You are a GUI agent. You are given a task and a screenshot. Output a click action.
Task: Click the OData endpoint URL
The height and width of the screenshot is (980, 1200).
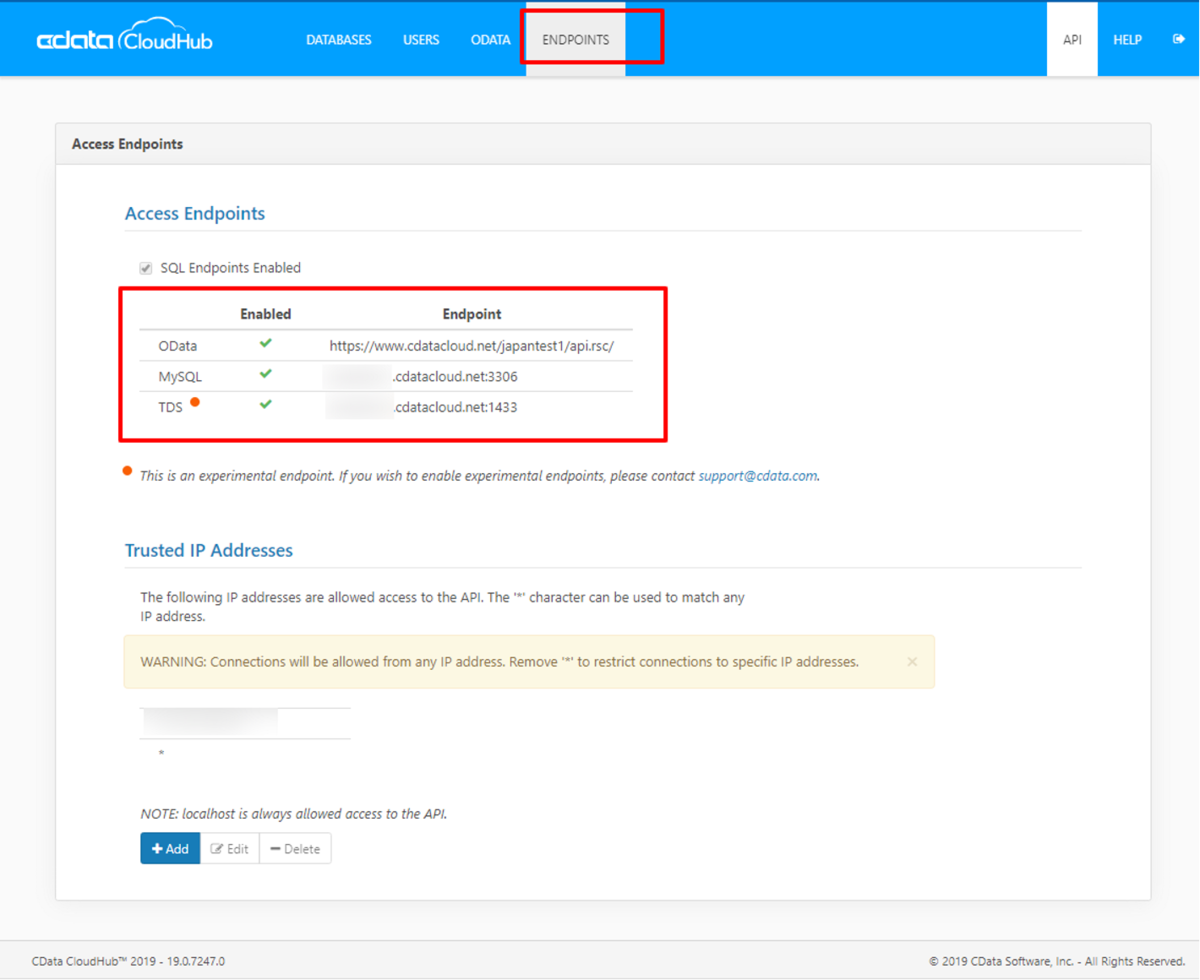pos(471,346)
